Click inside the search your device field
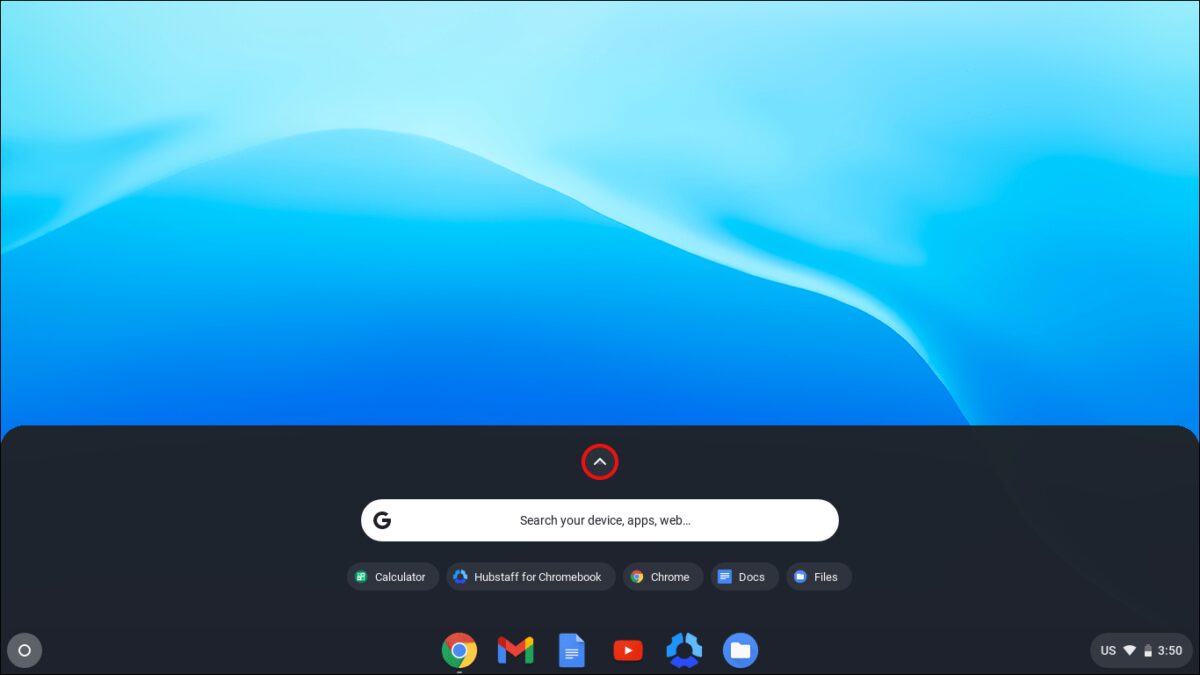Screen dimensions: 1200x675 point(600,520)
